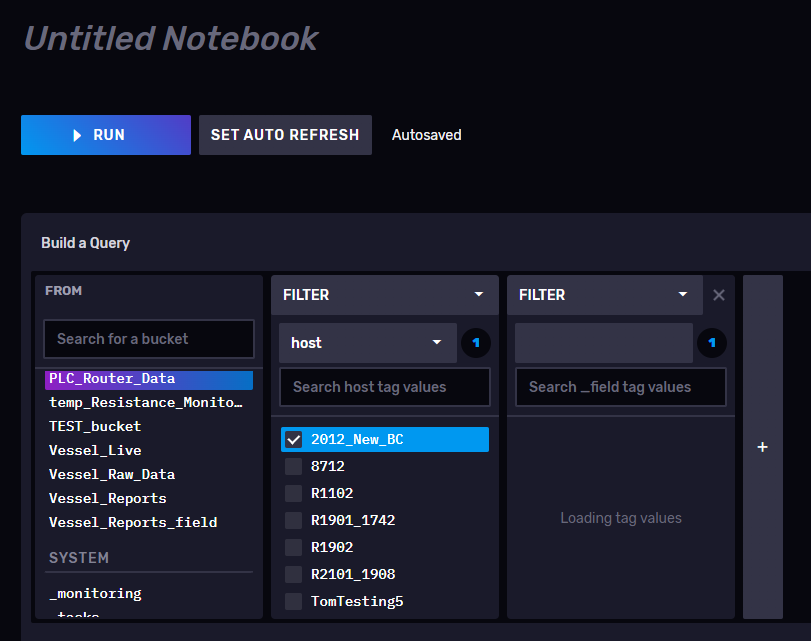Screen dimensions: 811x641
Task: Expand the second FILTER function dropdown
Action: [x=604, y=294]
